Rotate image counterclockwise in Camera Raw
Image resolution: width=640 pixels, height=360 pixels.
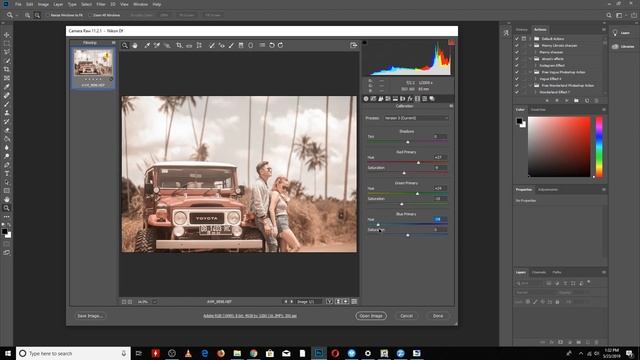(272, 45)
